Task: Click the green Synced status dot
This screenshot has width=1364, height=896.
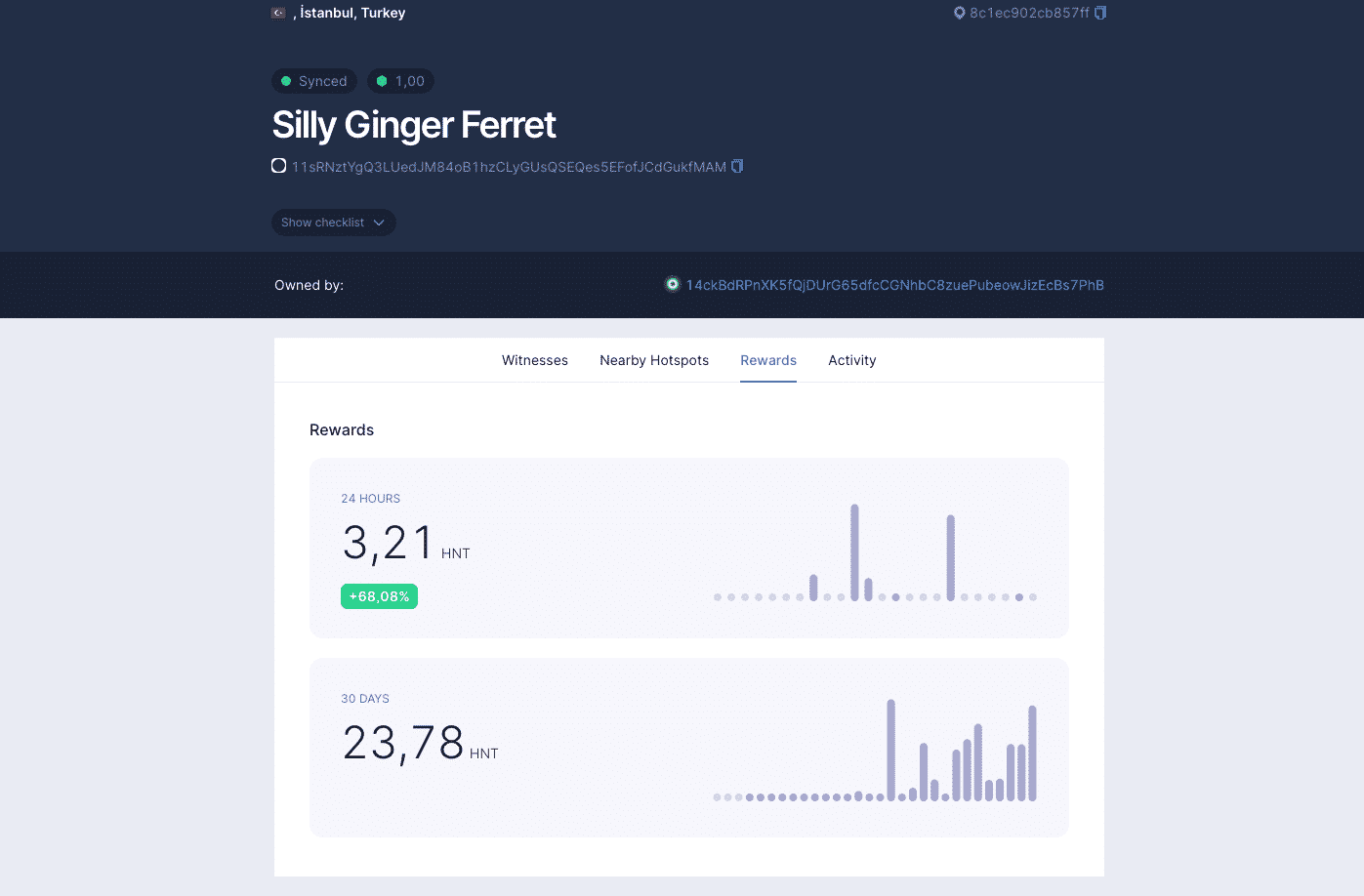Action: pos(286,81)
